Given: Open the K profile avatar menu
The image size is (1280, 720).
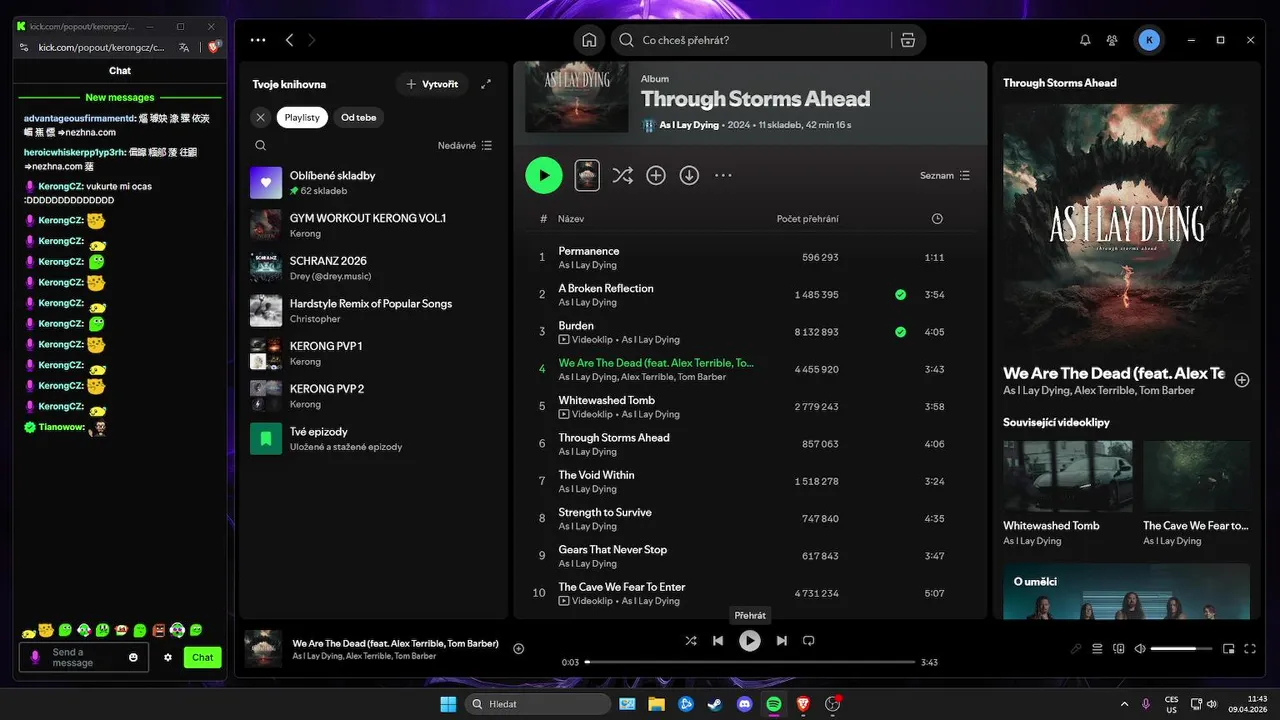Looking at the screenshot, I should [1149, 40].
